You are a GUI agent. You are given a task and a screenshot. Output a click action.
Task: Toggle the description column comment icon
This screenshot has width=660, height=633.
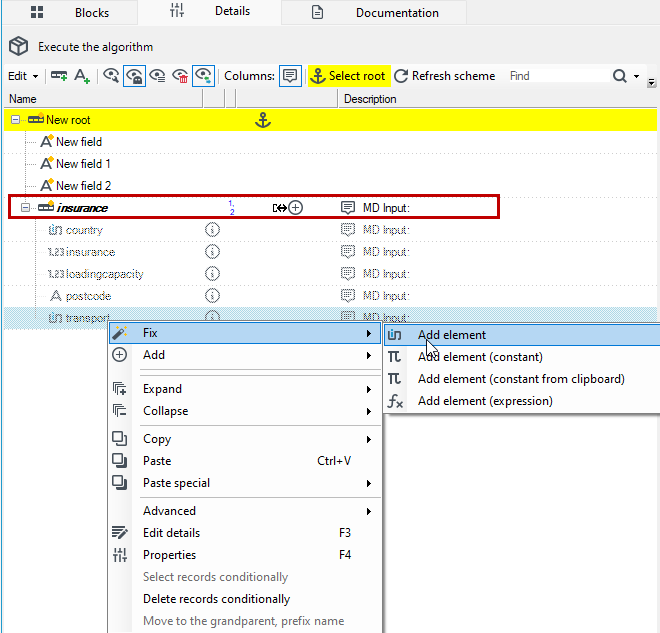(290, 76)
